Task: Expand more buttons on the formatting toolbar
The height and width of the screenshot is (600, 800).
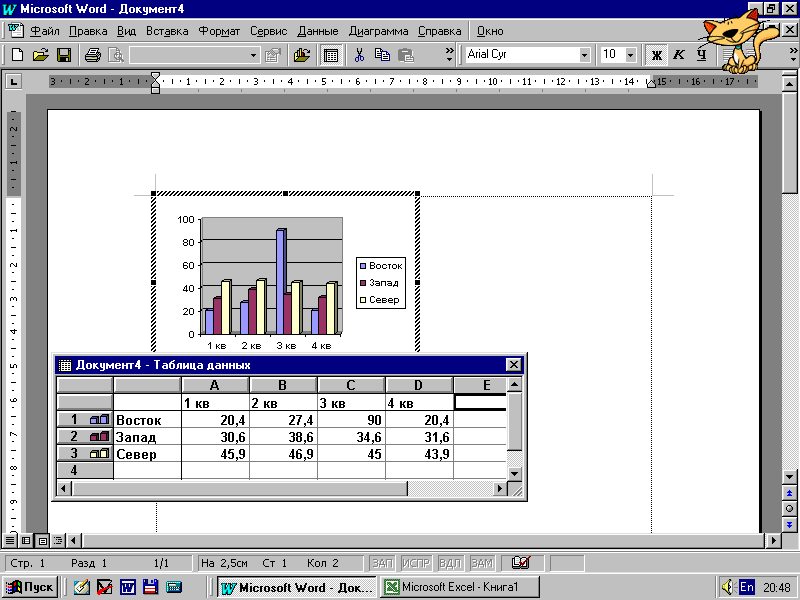Action: [x=793, y=55]
